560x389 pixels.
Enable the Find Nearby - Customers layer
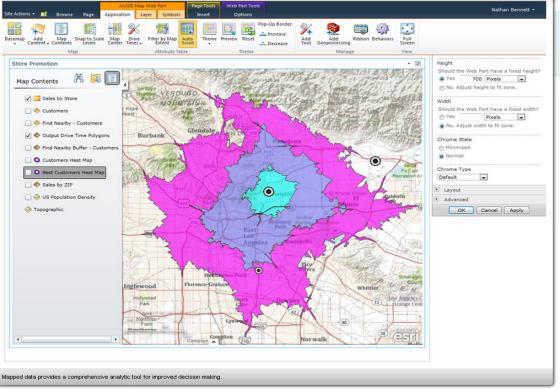[x=28, y=123]
